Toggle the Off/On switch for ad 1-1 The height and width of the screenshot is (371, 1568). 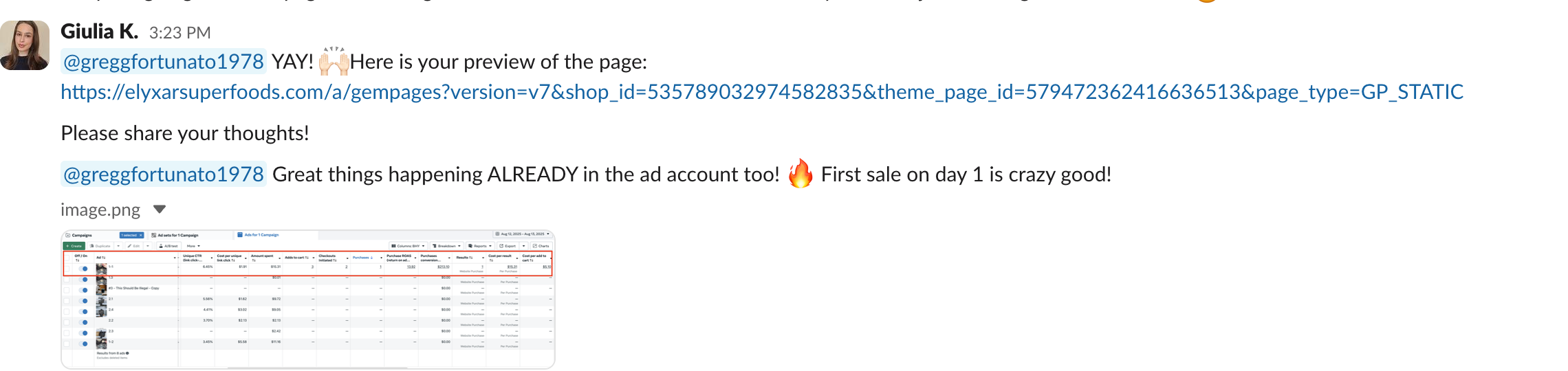83,269
